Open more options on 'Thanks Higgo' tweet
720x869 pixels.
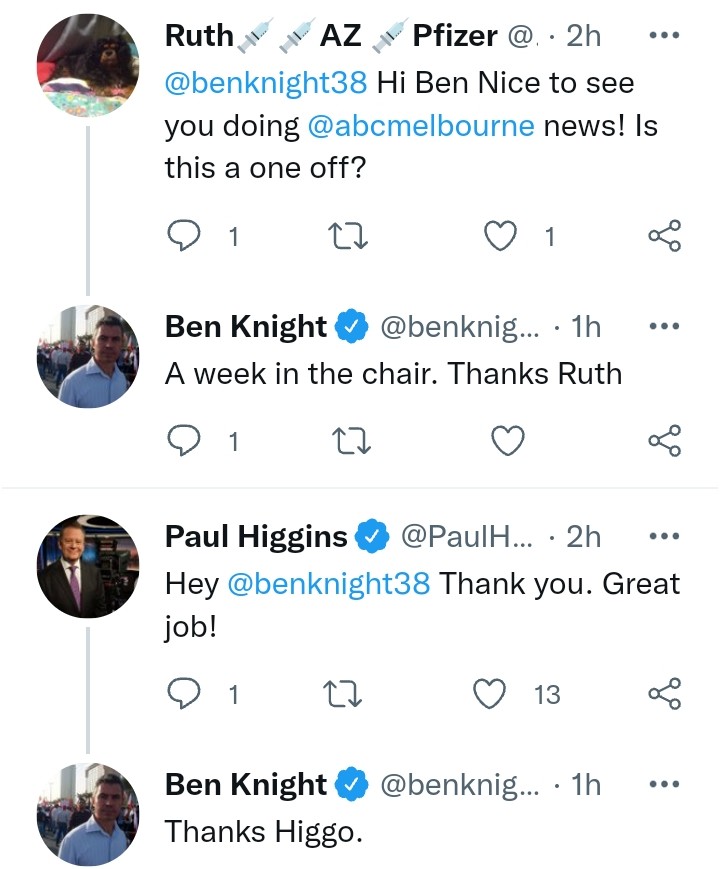tap(664, 785)
